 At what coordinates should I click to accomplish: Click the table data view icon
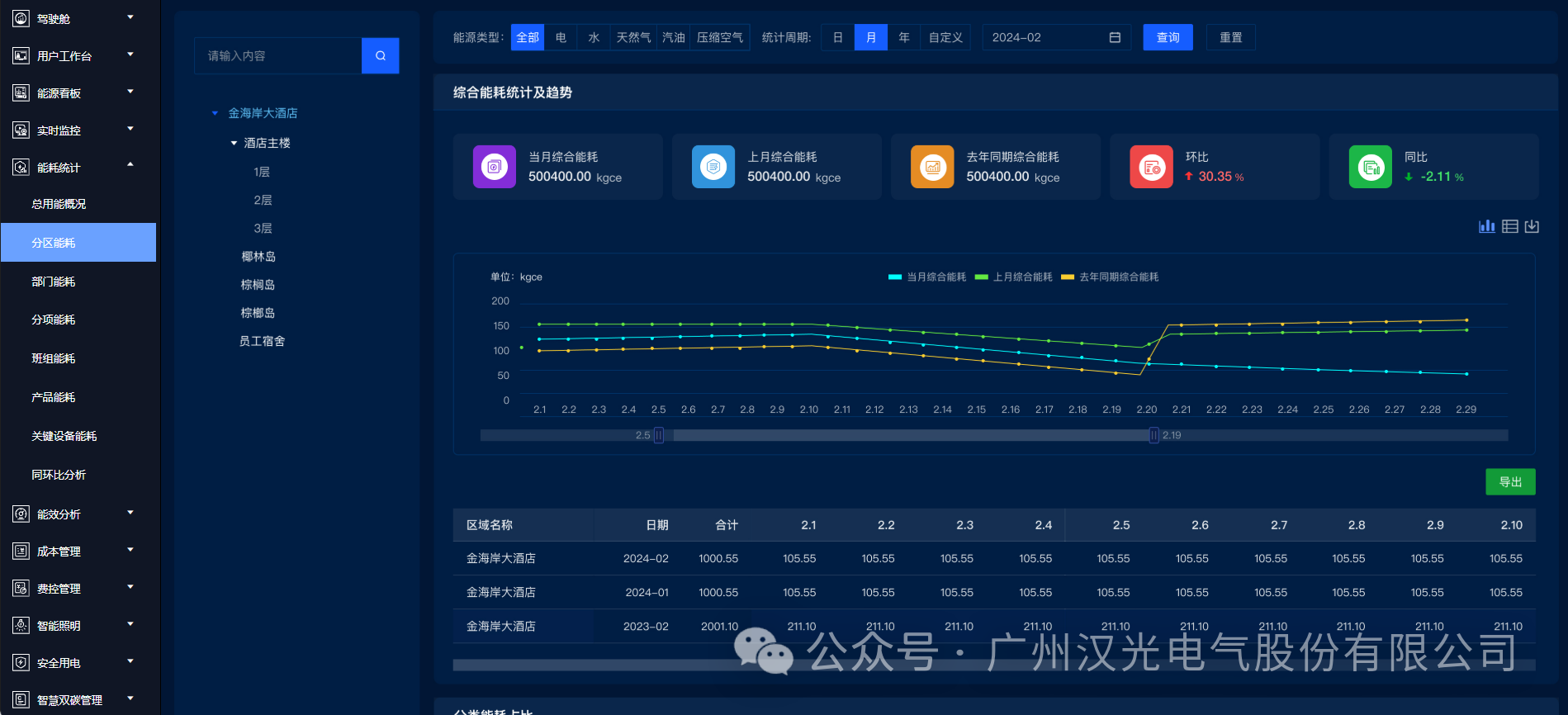[x=1509, y=226]
